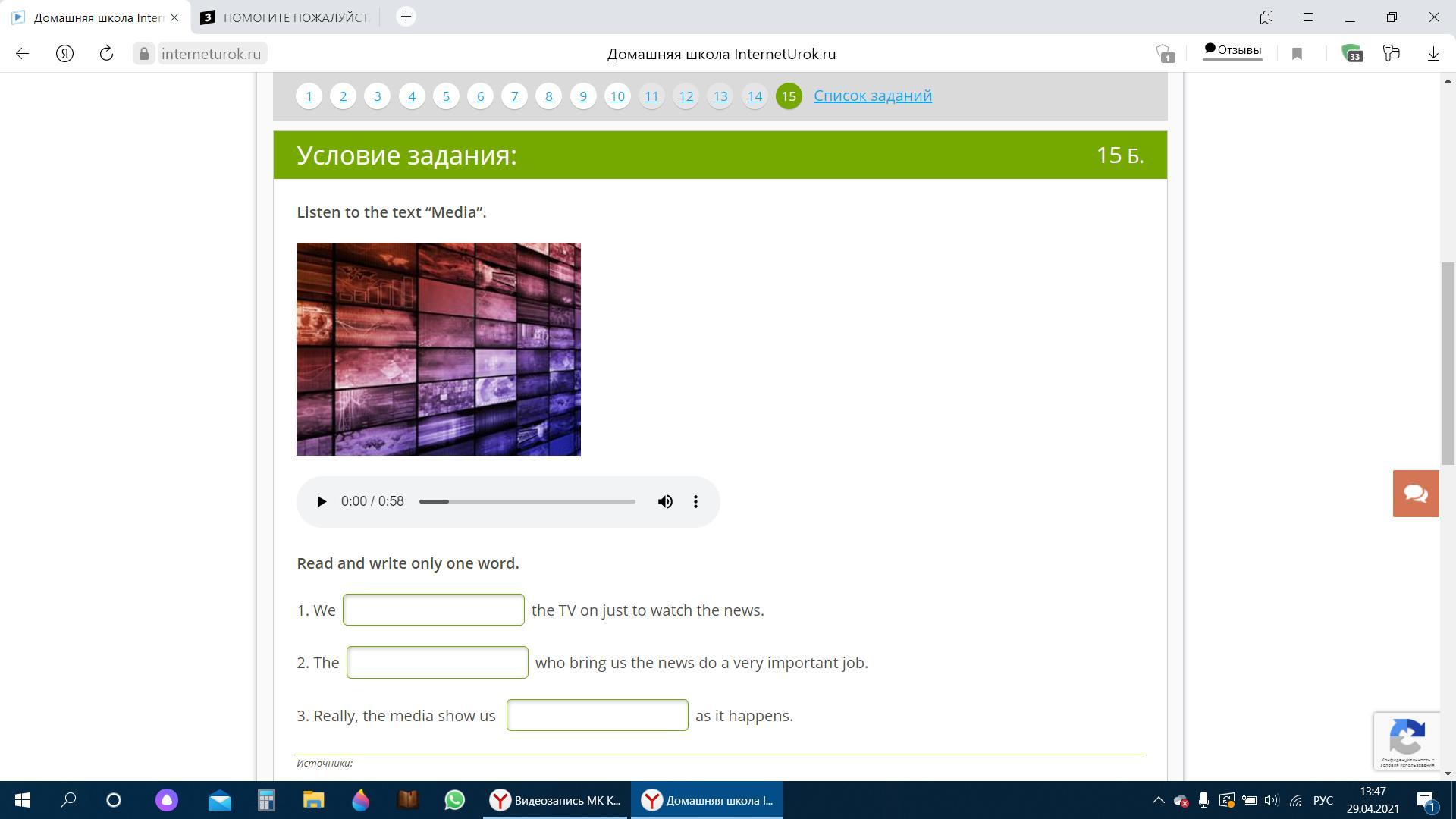The width and height of the screenshot is (1456, 819).
Task: Mute the audio player volume
Action: tap(665, 501)
